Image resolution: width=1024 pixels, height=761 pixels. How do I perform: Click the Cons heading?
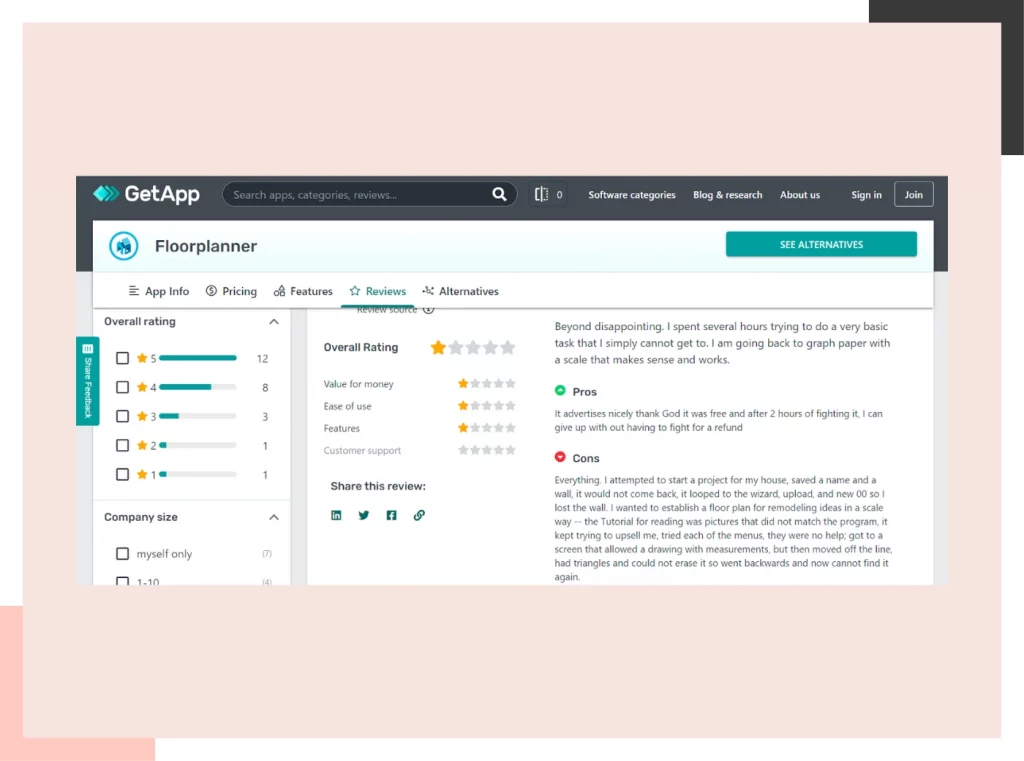[x=586, y=459]
